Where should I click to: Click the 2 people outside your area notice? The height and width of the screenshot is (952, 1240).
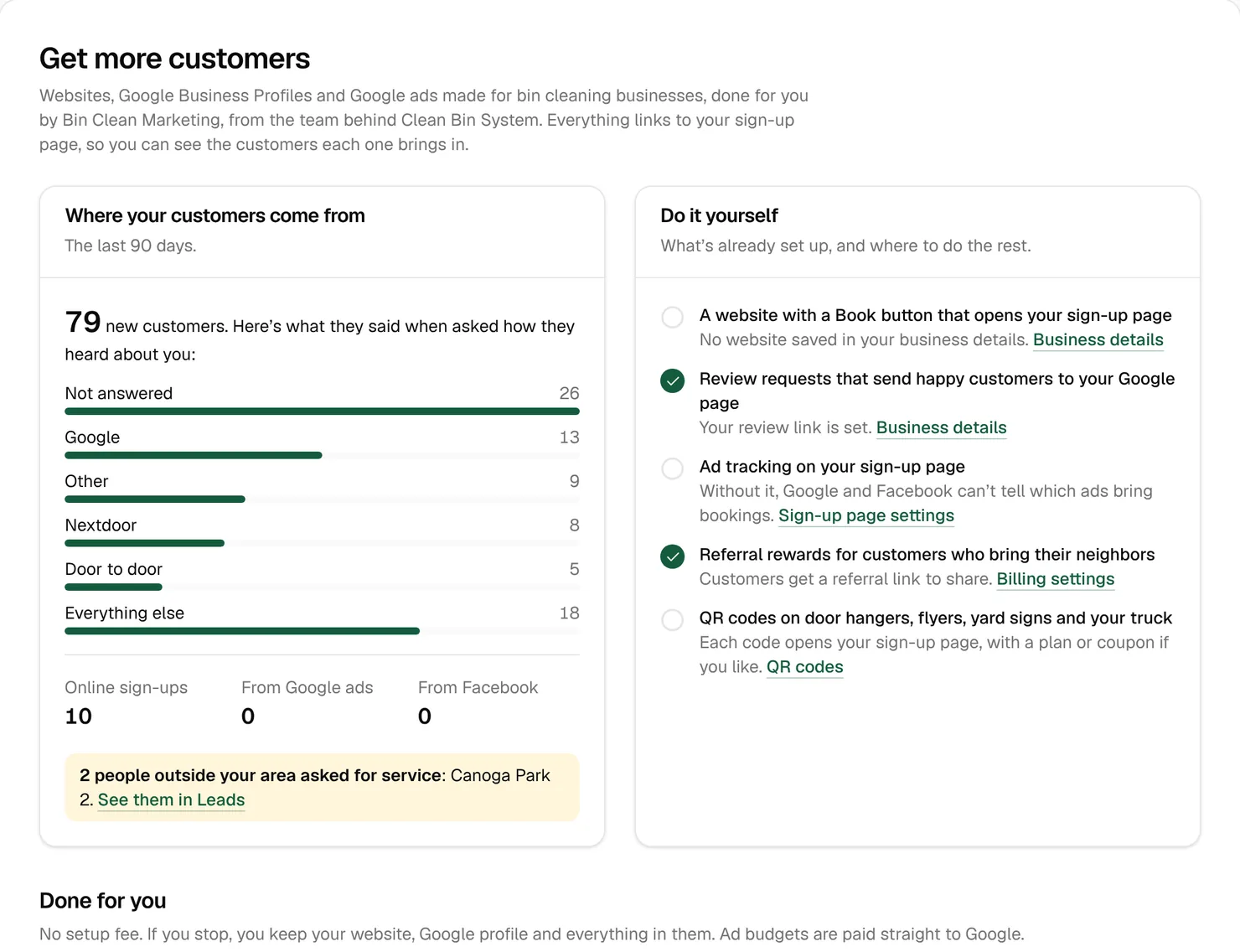(322, 787)
